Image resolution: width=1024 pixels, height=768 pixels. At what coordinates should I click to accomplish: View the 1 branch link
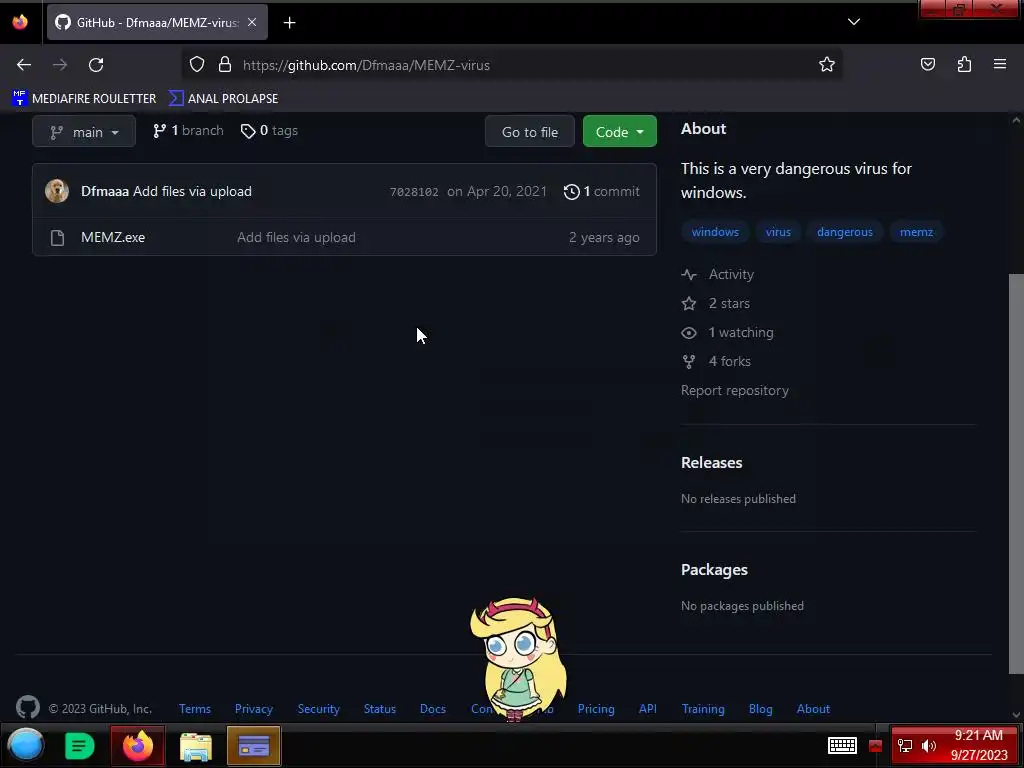pyautogui.click(x=188, y=131)
